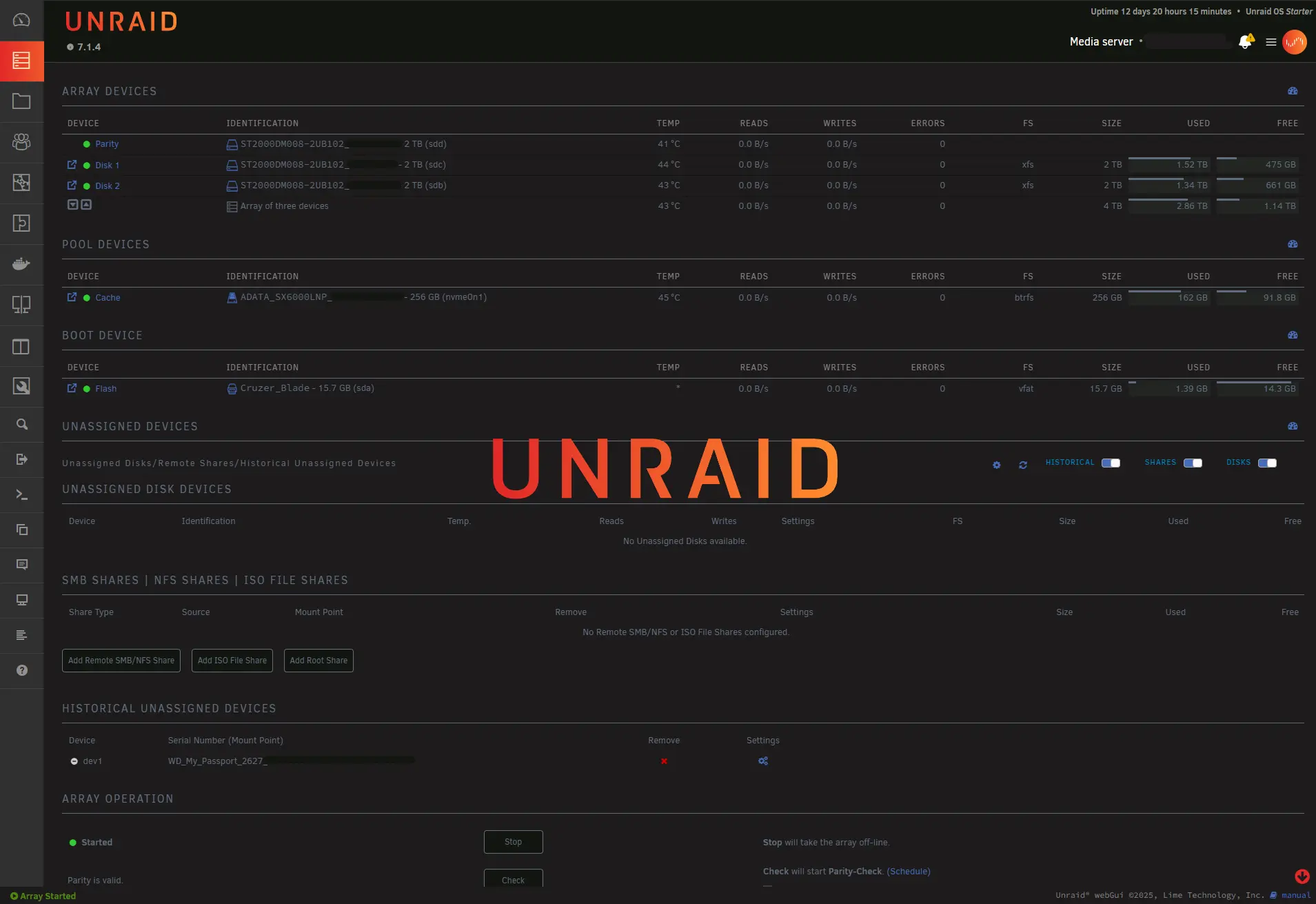The image size is (1316, 904).
Task: Toggle the DISKS switch
Action: (1267, 463)
